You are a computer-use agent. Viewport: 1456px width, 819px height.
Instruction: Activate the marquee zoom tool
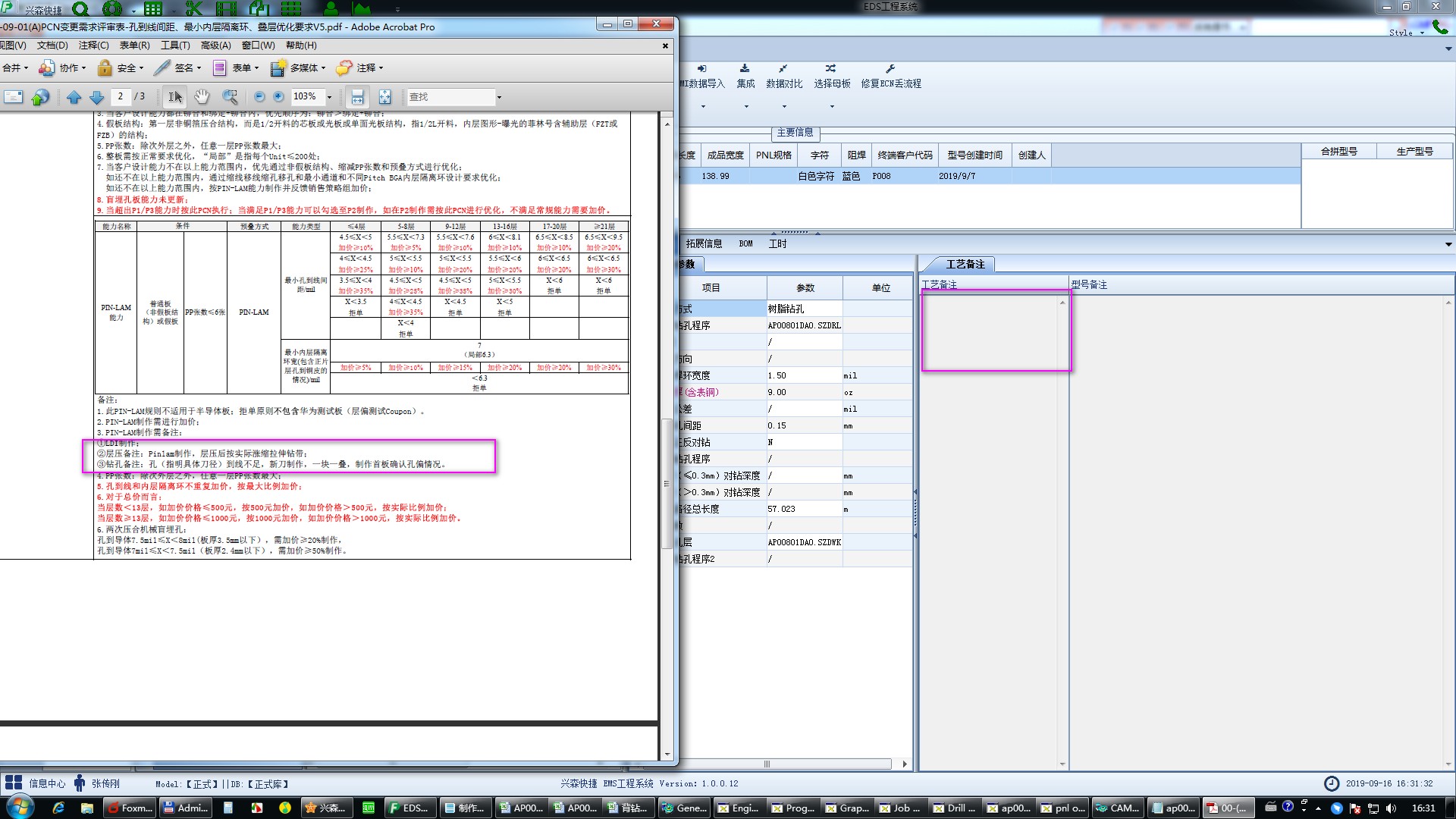[230, 97]
